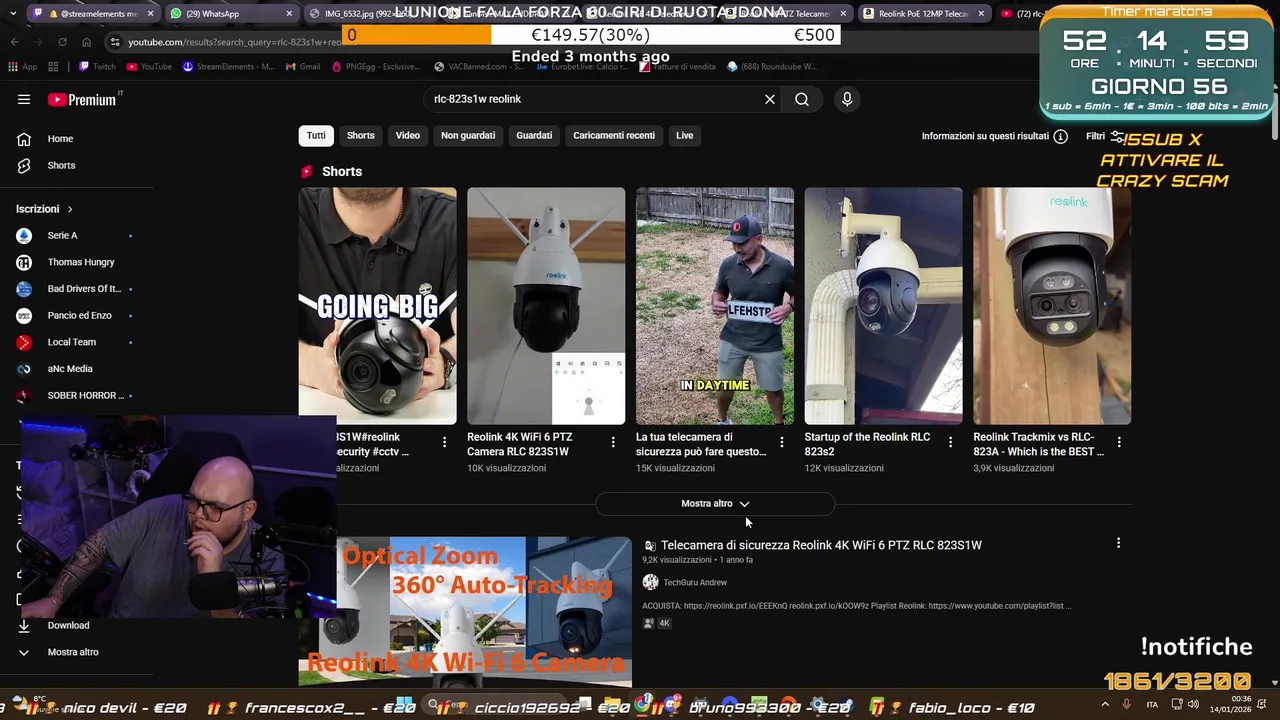Expand the sidebar with Mostra altro
The width and height of the screenshot is (1280, 720).
pos(73,652)
